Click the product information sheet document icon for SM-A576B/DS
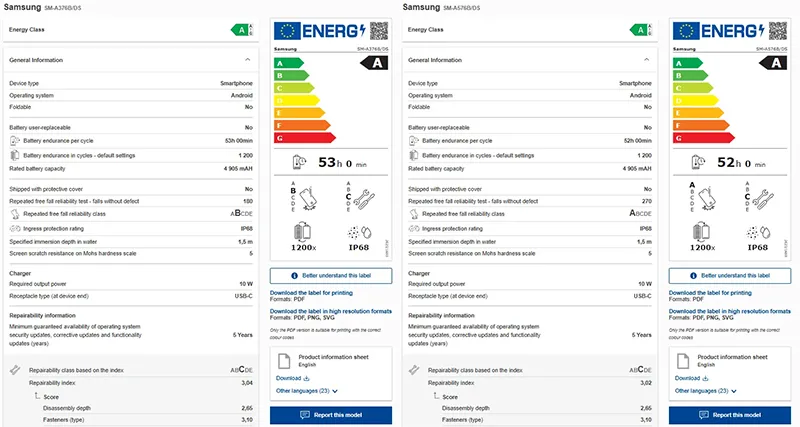Image resolution: width=800 pixels, height=427 pixels. coord(683,361)
